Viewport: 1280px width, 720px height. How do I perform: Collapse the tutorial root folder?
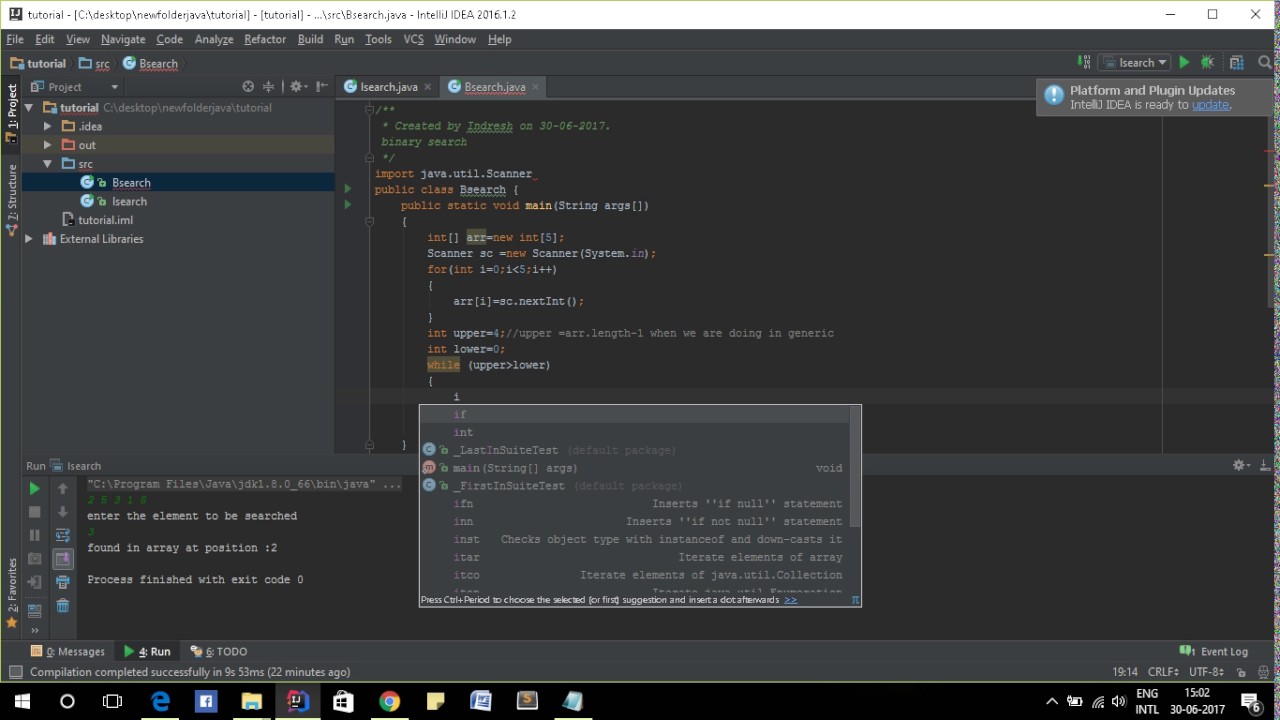point(29,108)
